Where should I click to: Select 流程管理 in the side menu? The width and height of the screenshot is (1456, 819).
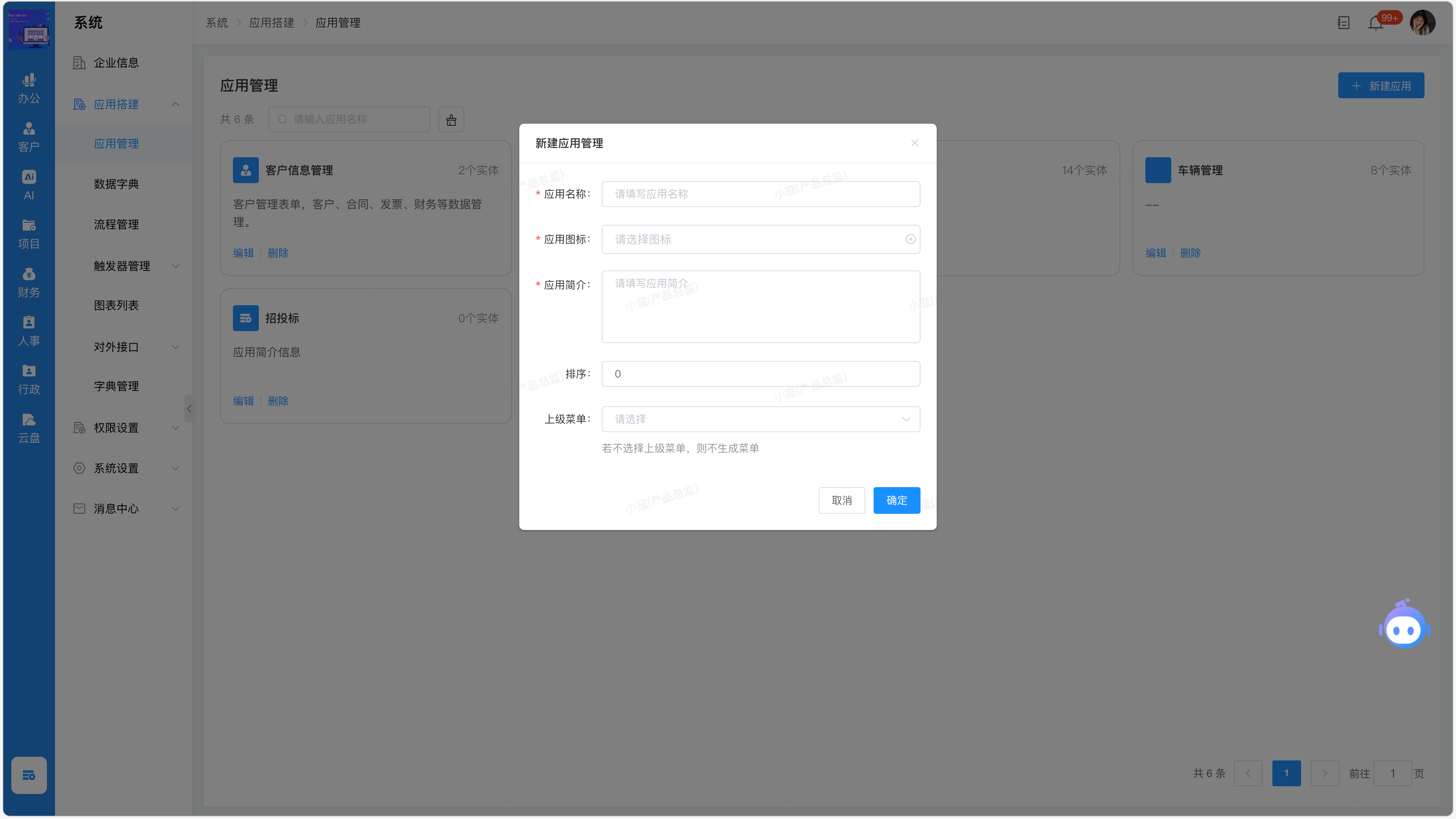[116, 225]
